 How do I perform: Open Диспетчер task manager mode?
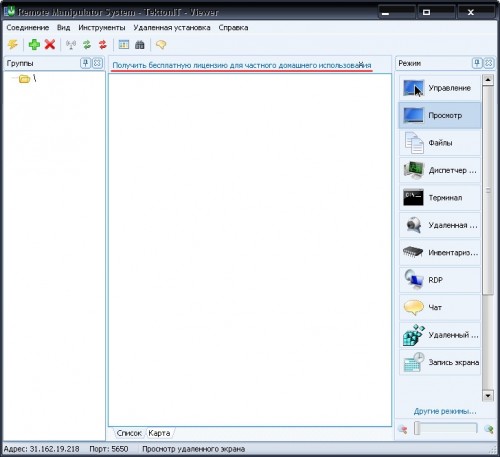(x=440, y=170)
